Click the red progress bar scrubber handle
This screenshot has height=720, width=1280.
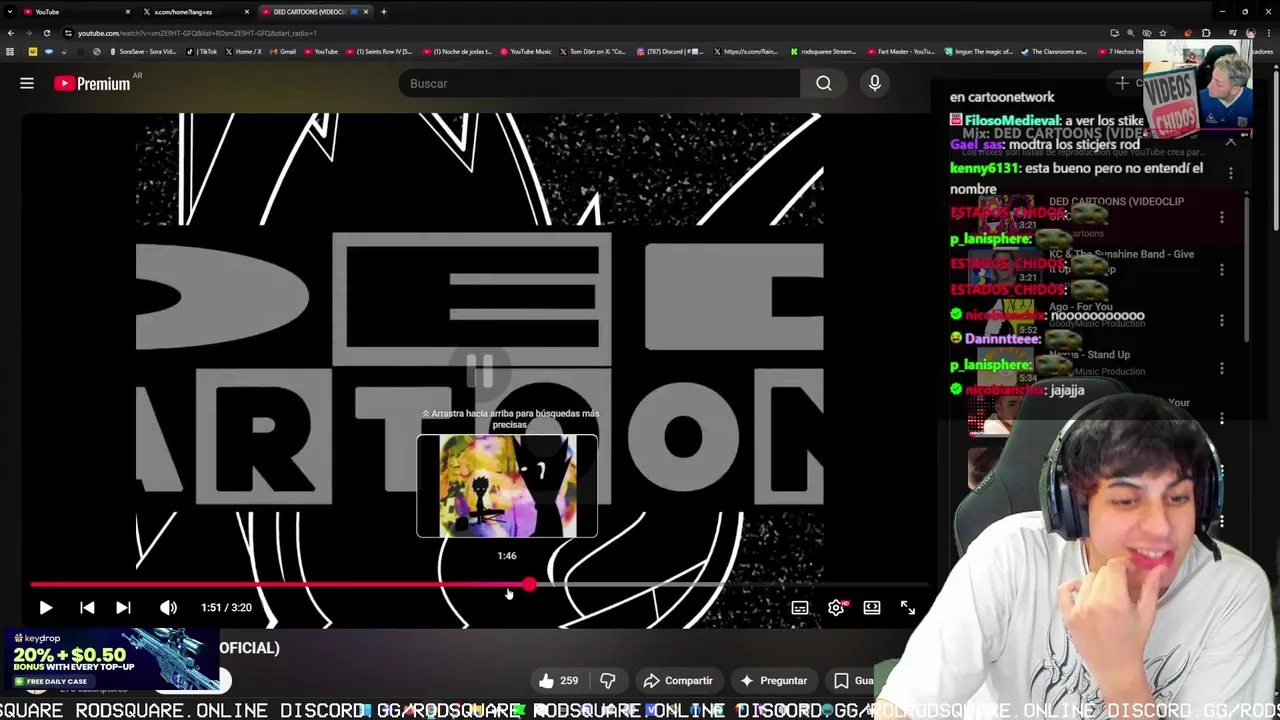[x=529, y=584]
